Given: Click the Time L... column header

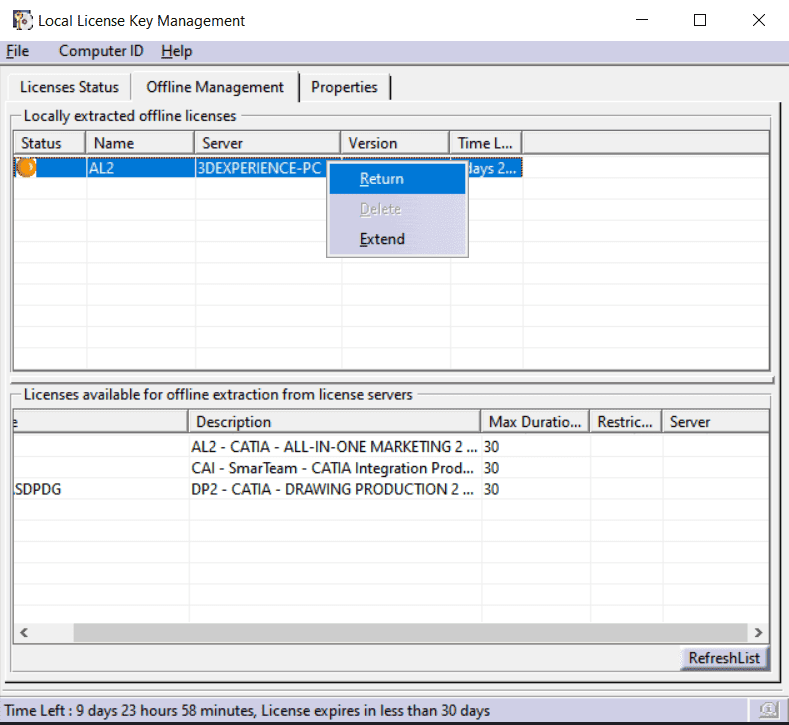Looking at the screenshot, I should (x=486, y=143).
